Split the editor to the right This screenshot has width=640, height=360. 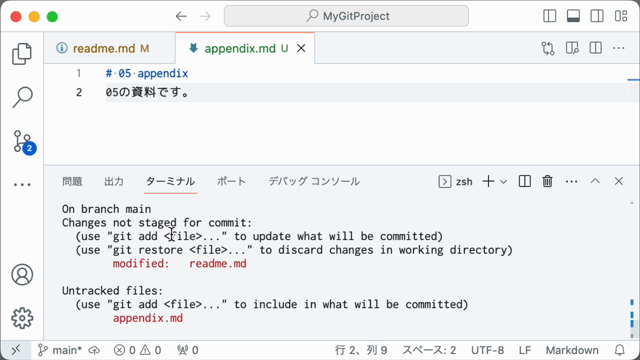[596, 48]
